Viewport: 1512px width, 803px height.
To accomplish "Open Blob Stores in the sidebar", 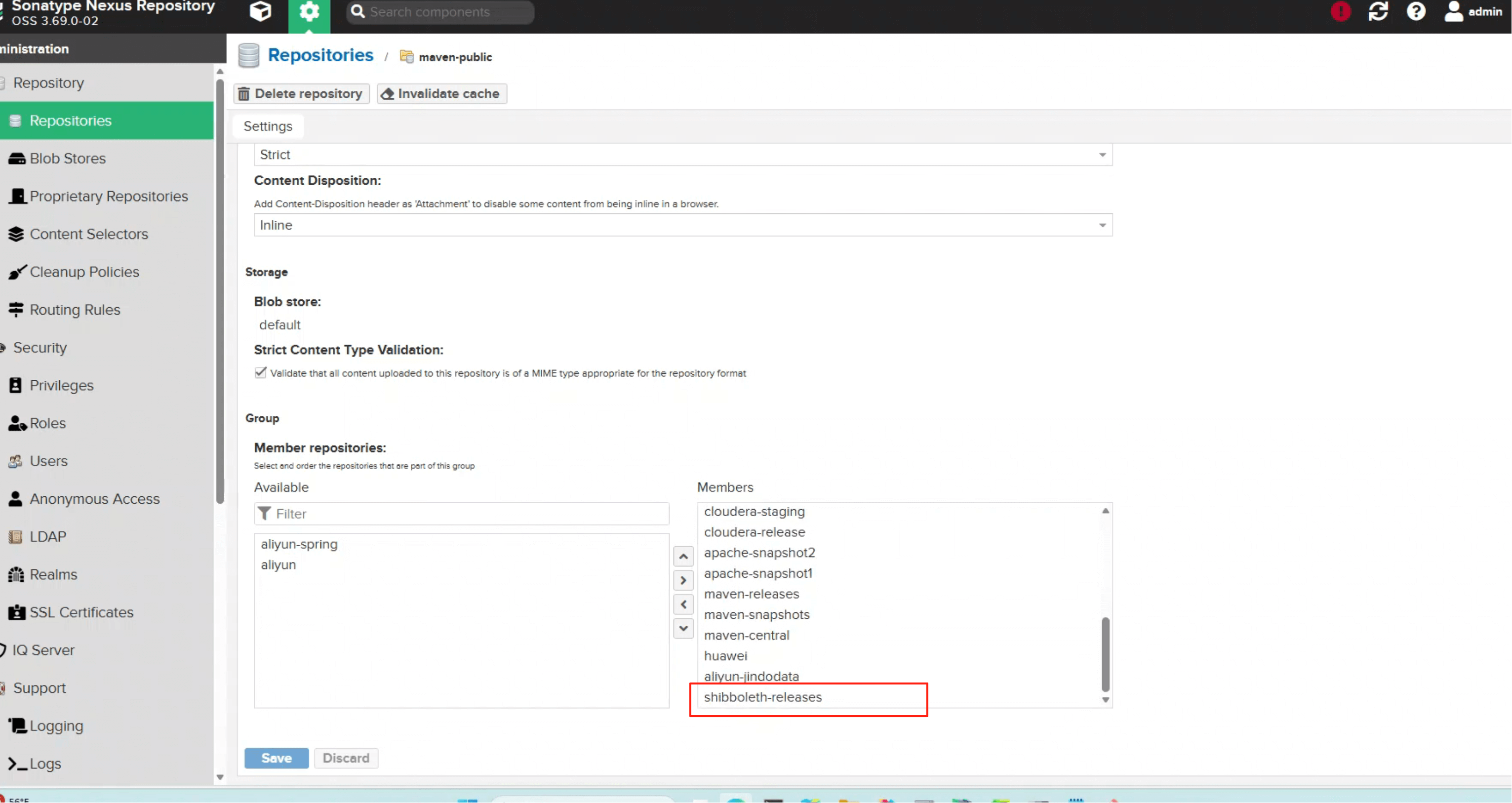I will pos(68,159).
